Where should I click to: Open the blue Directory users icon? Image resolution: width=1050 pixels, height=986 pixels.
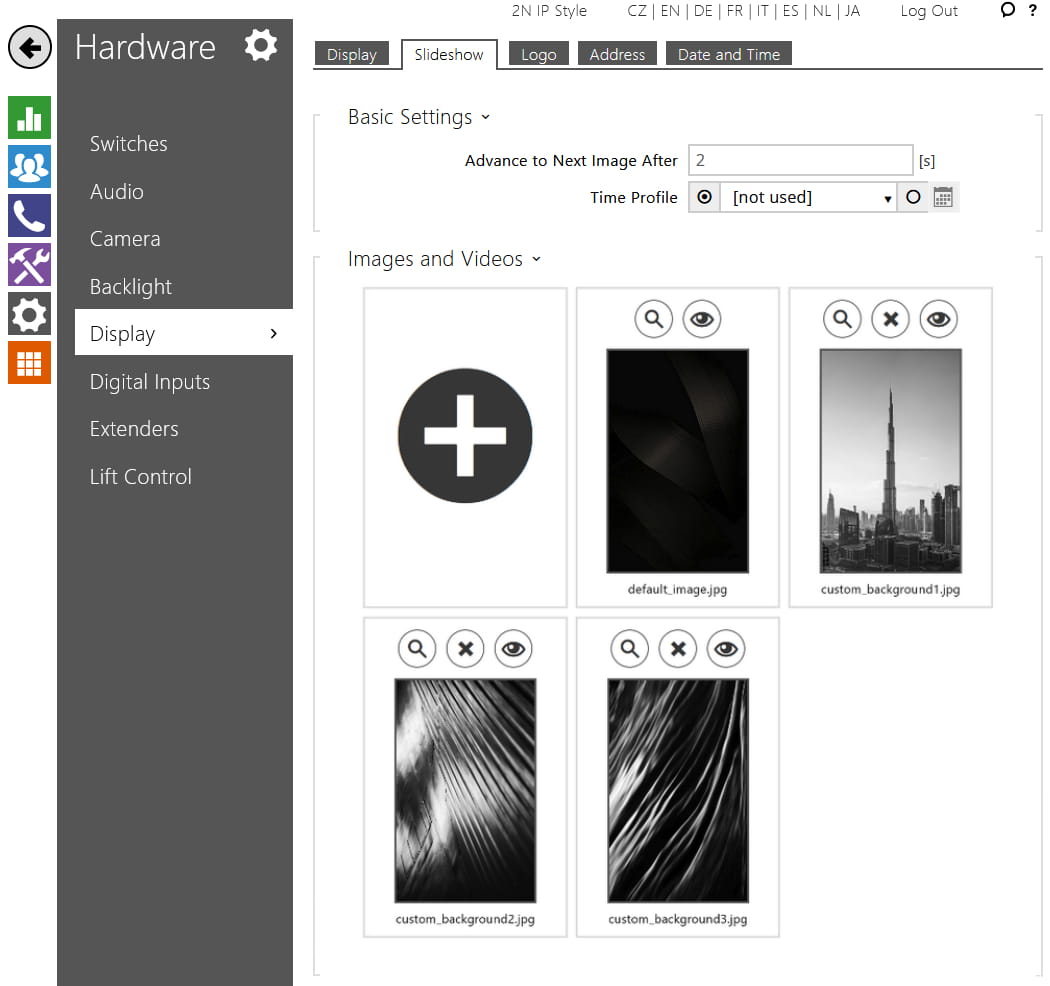pyautogui.click(x=29, y=167)
